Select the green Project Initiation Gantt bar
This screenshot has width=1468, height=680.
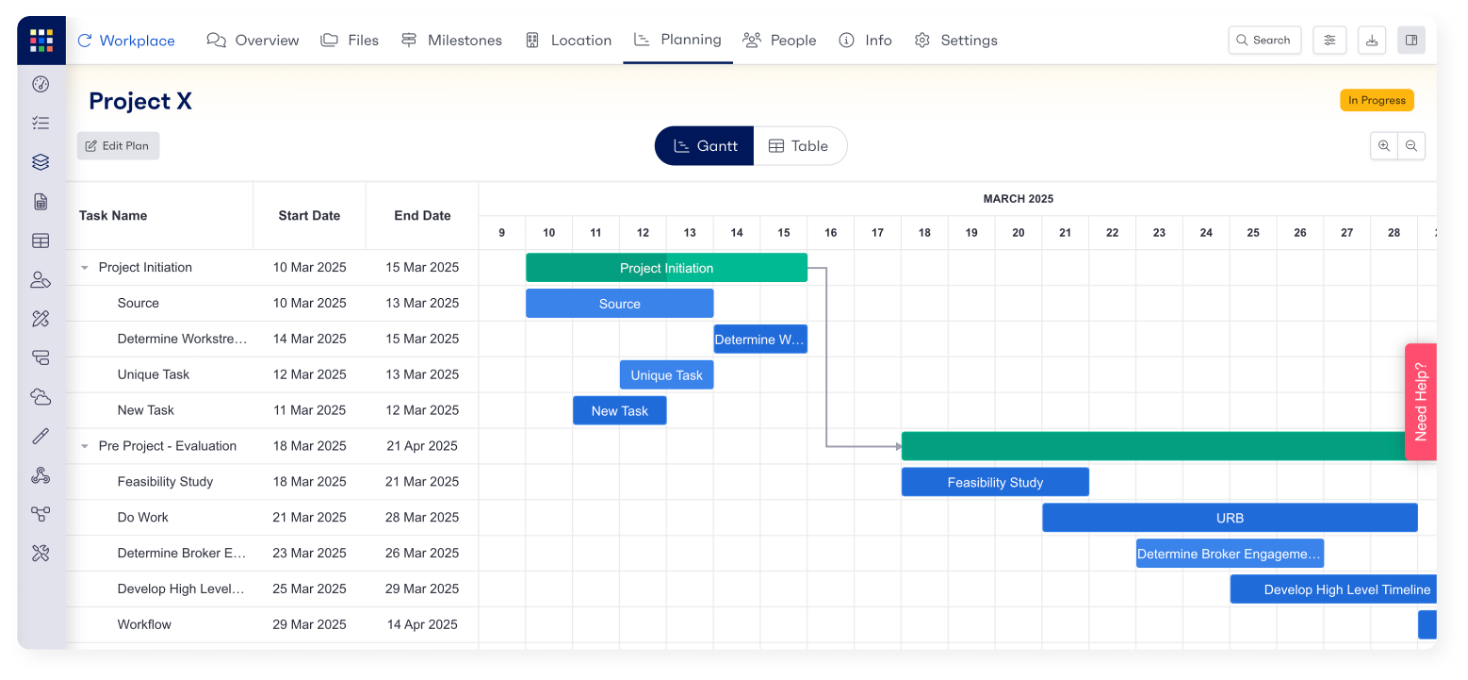666,268
